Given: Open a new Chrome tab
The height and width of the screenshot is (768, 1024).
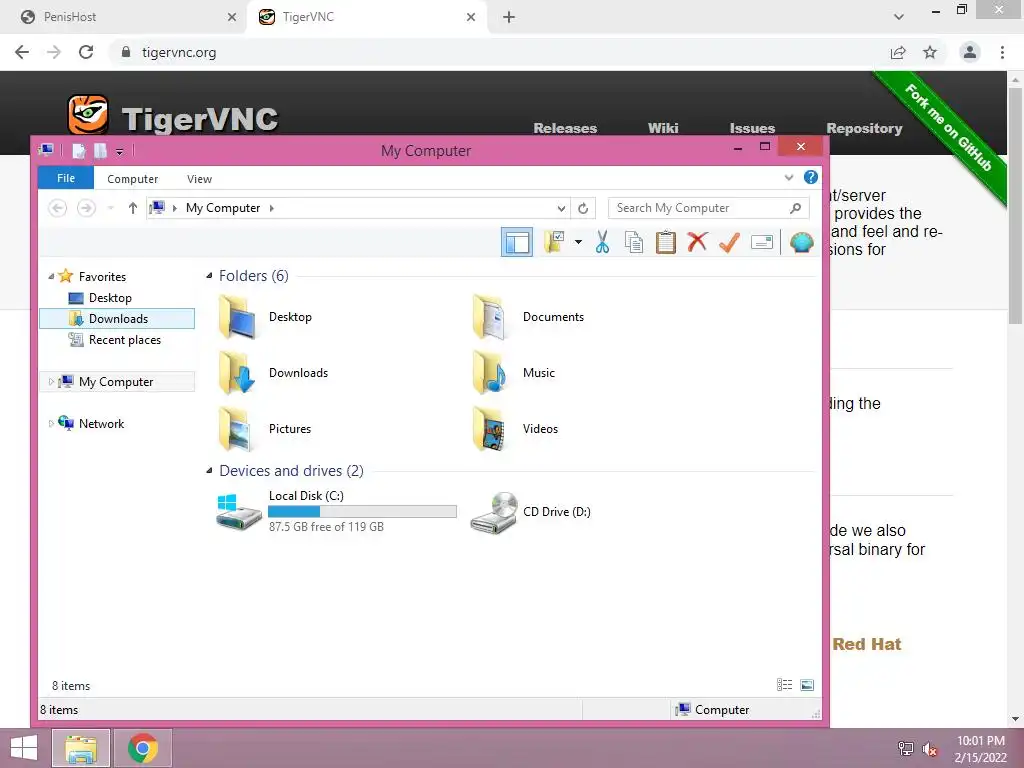Looking at the screenshot, I should pyautogui.click(x=509, y=17).
